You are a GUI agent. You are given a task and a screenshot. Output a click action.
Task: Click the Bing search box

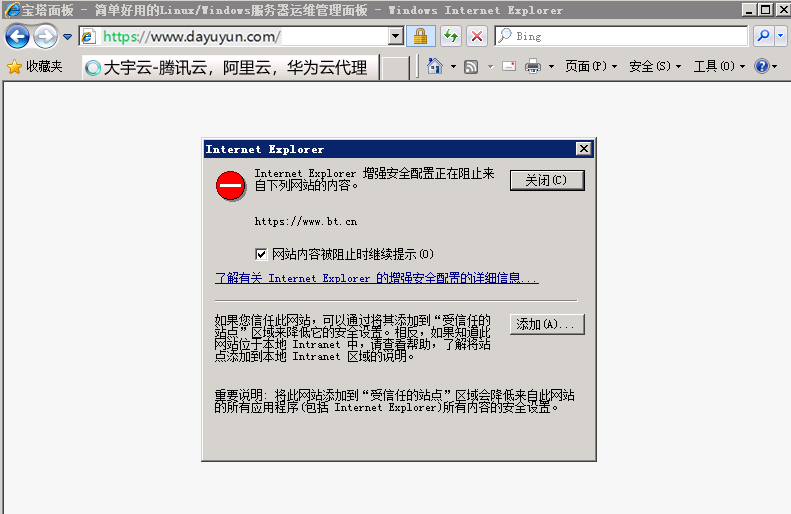click(x=621, y=36)
